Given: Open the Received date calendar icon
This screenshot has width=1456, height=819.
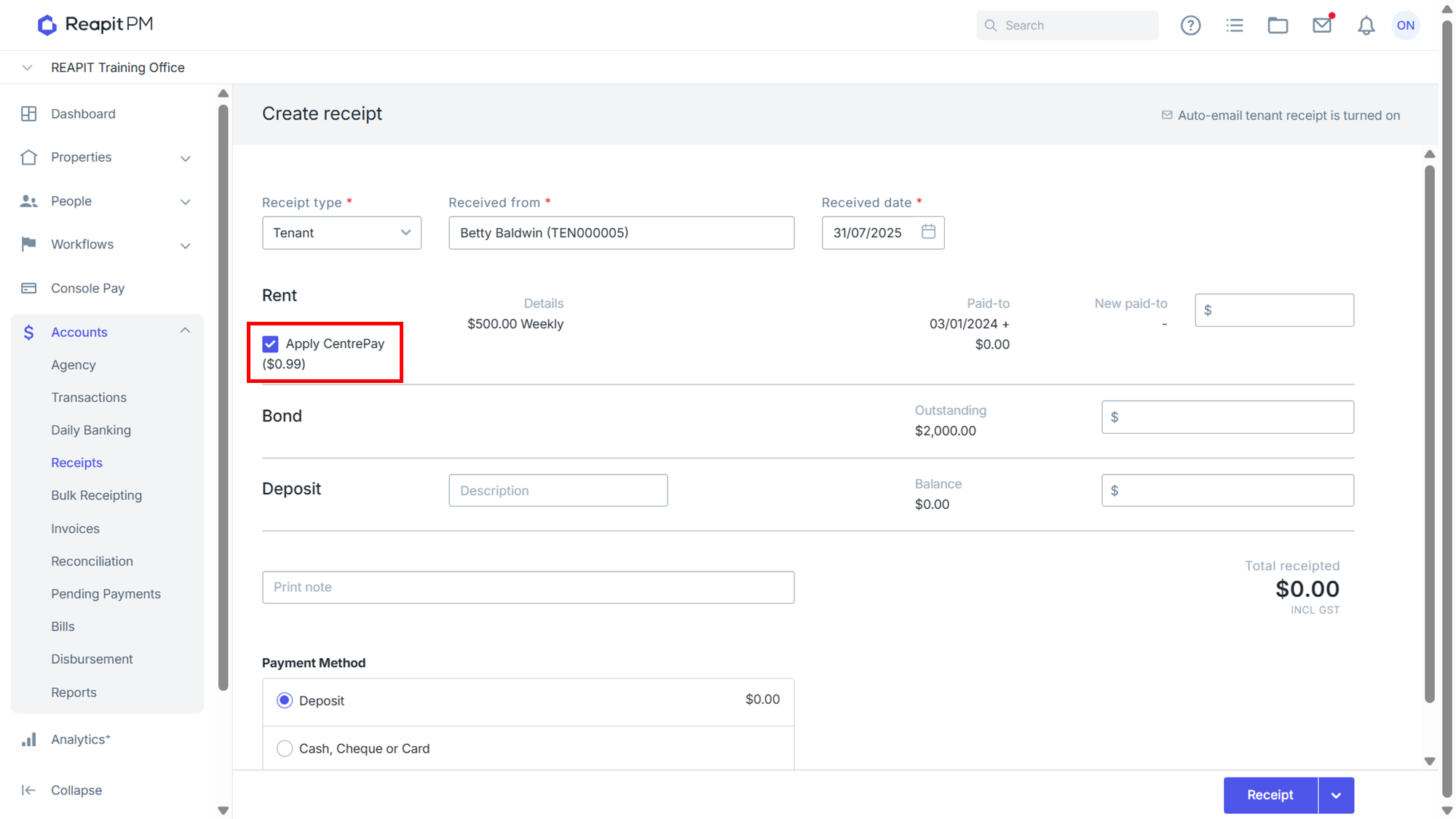Looking at the screenshot, I should (928, 232).
